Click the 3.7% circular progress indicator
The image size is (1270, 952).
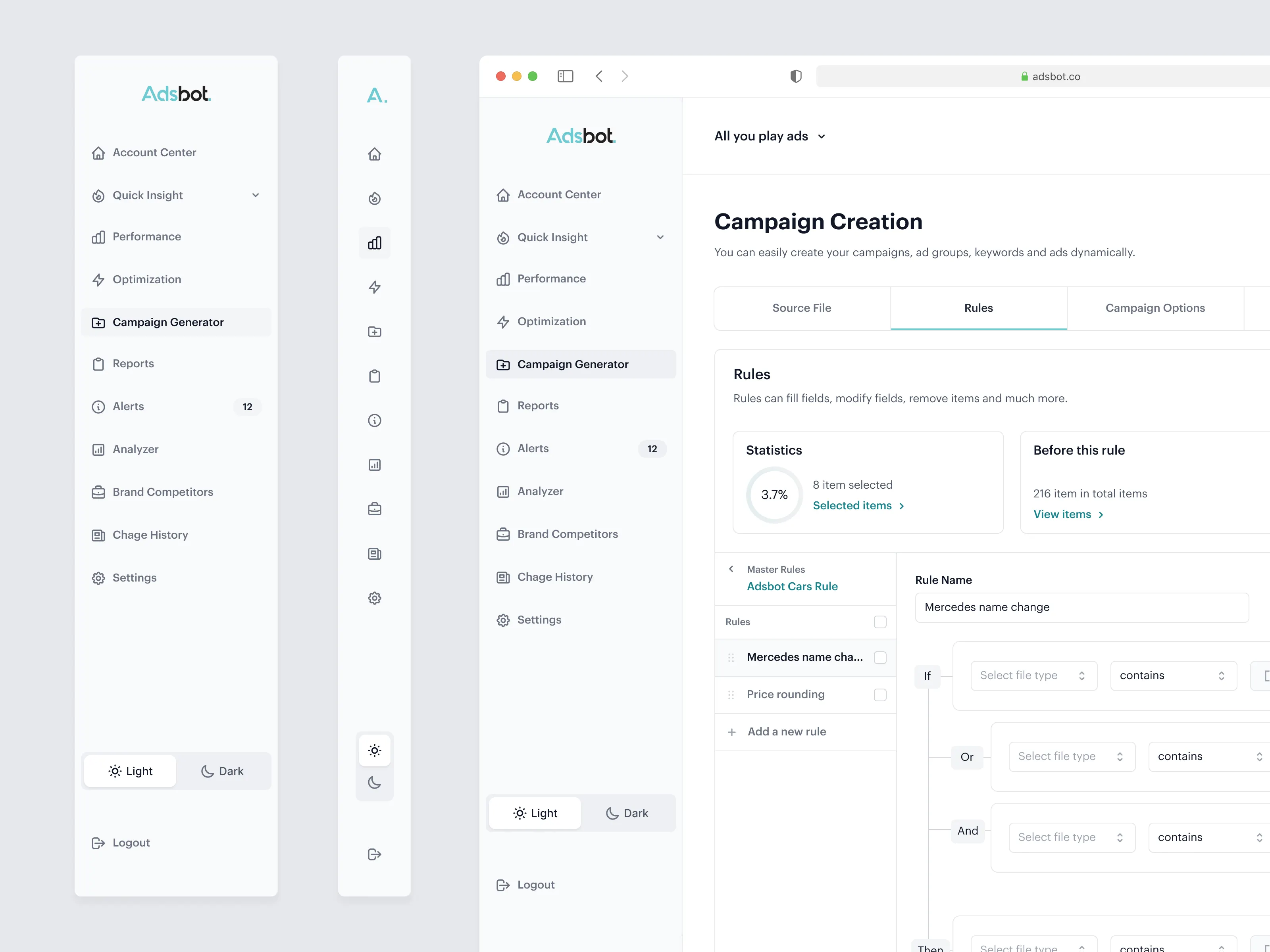click(x=774, y=495)
